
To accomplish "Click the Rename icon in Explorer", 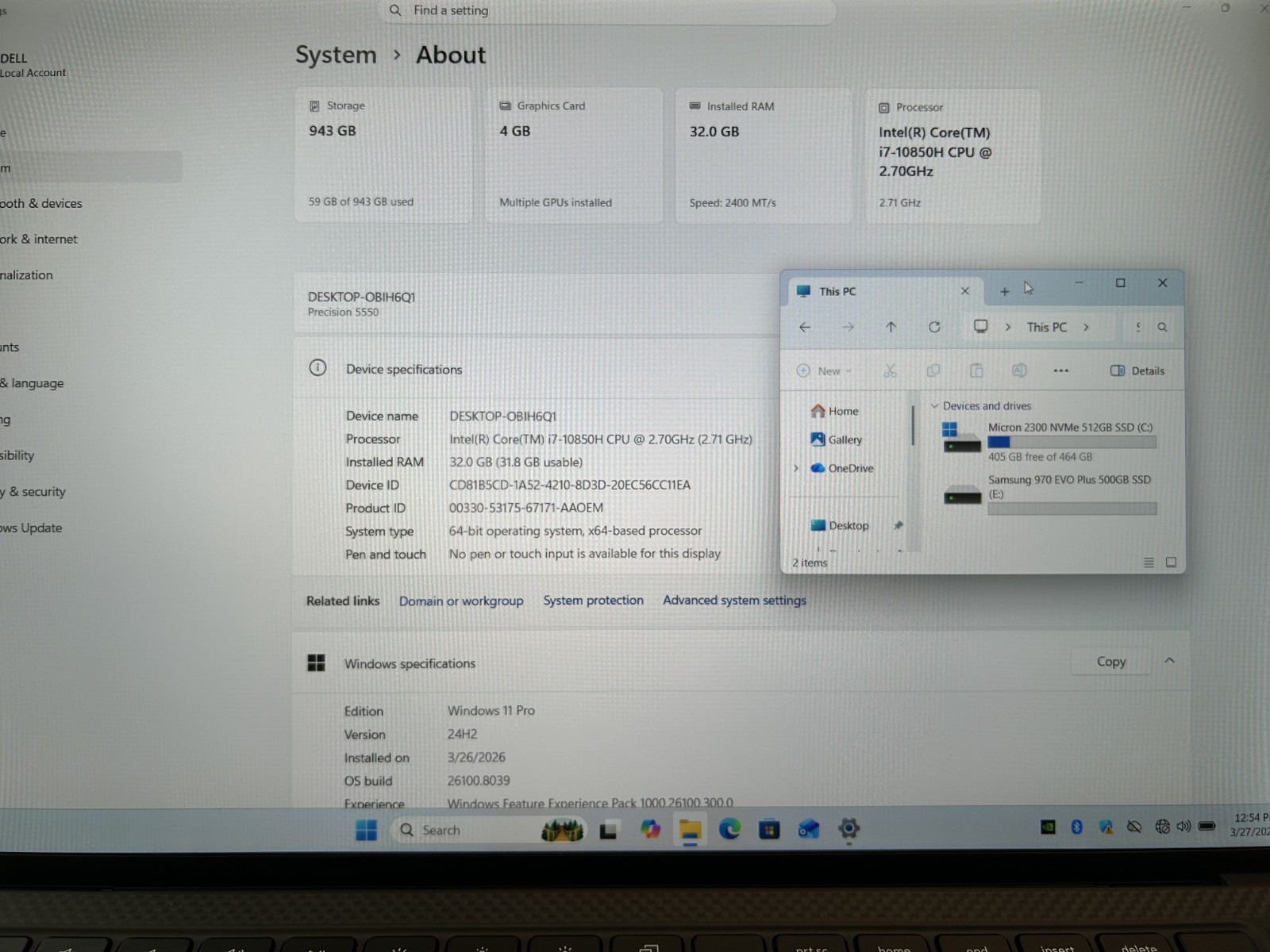I will click(x=1019, y=370).
